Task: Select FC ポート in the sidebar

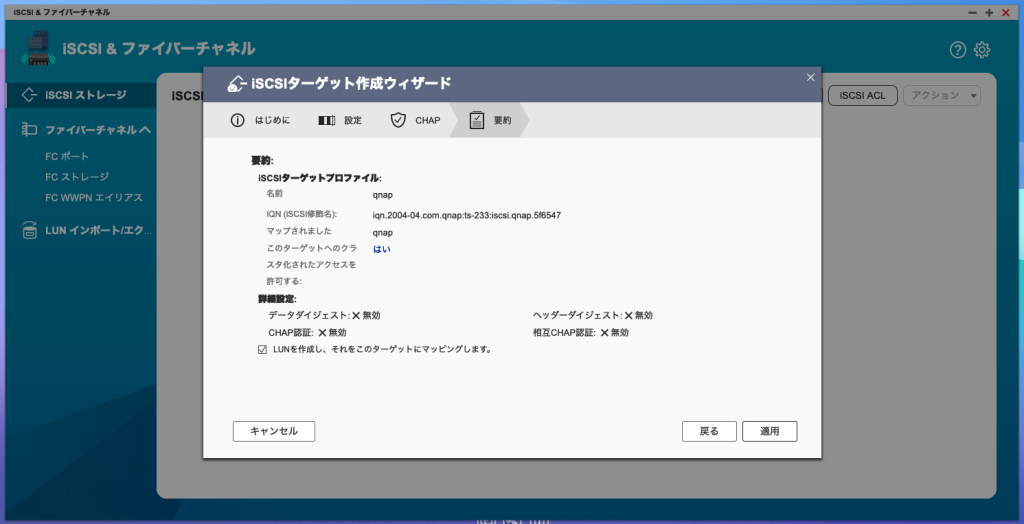Action: click(x=67, y=156)
